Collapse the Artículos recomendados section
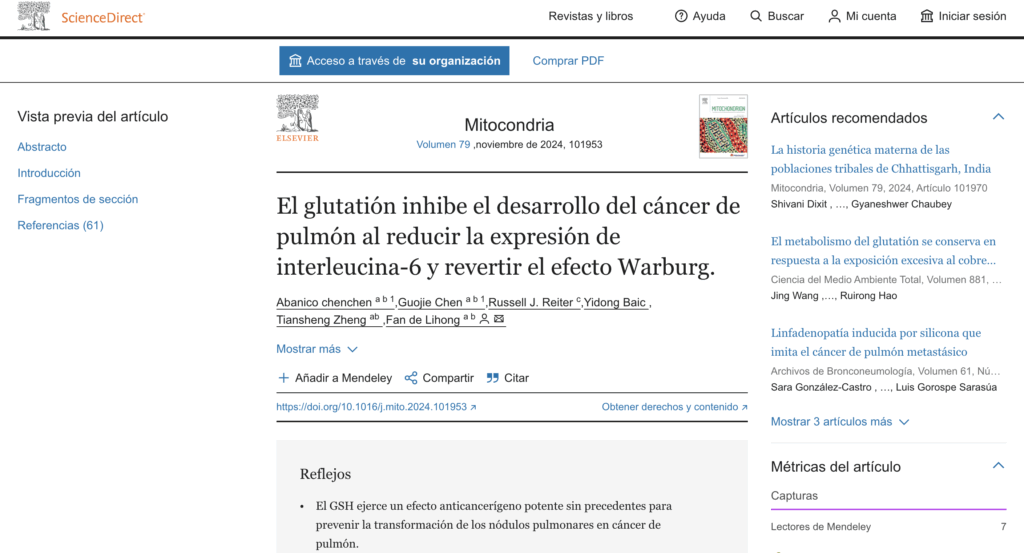This screenshot has width=1024, height=553. [997, 117]
